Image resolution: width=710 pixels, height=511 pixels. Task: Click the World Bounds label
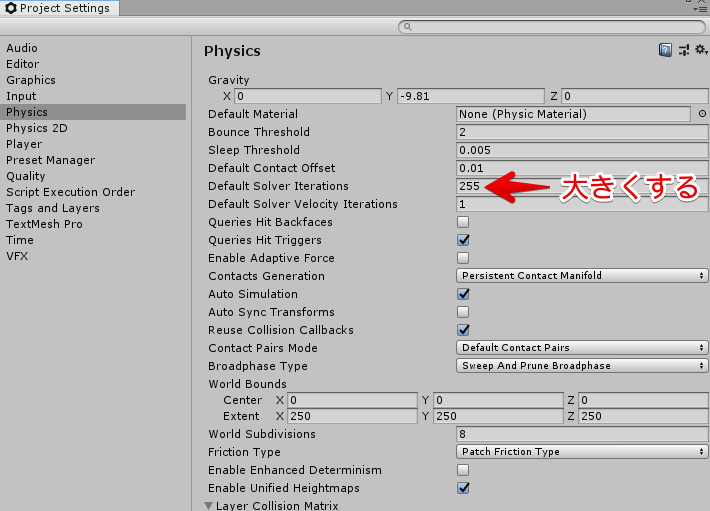(x=247, y=384)
